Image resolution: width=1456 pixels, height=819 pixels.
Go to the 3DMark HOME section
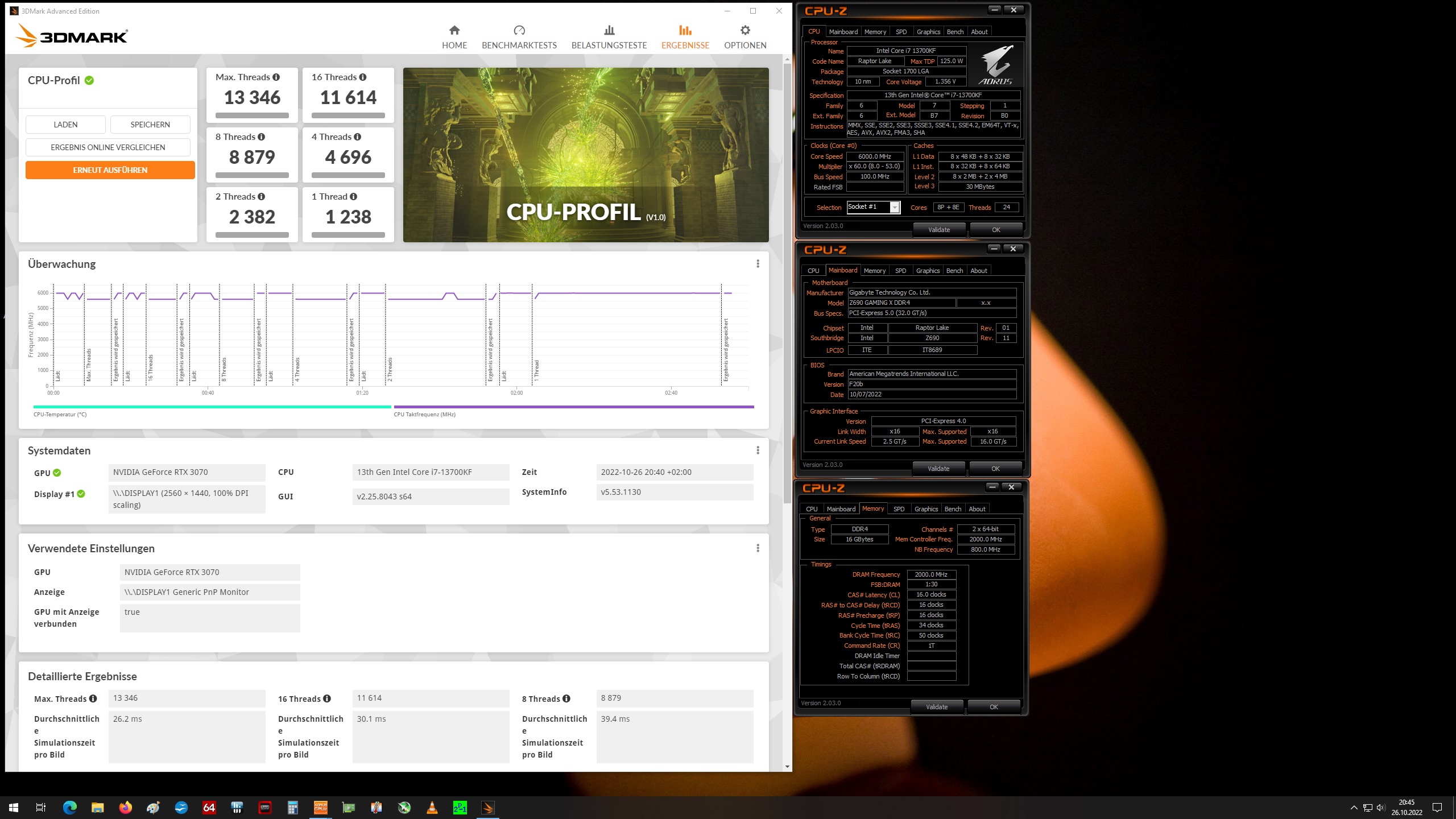click(x=454, y=38)
